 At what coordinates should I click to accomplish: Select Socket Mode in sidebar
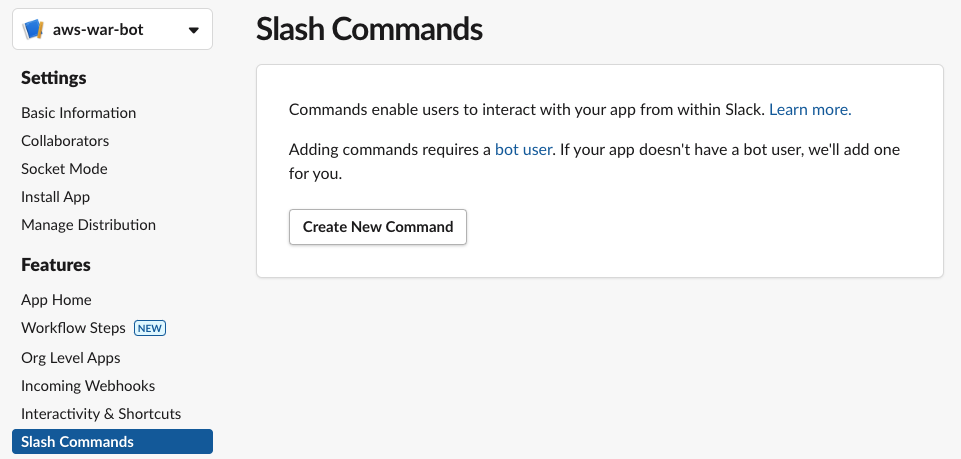(64, 169)
